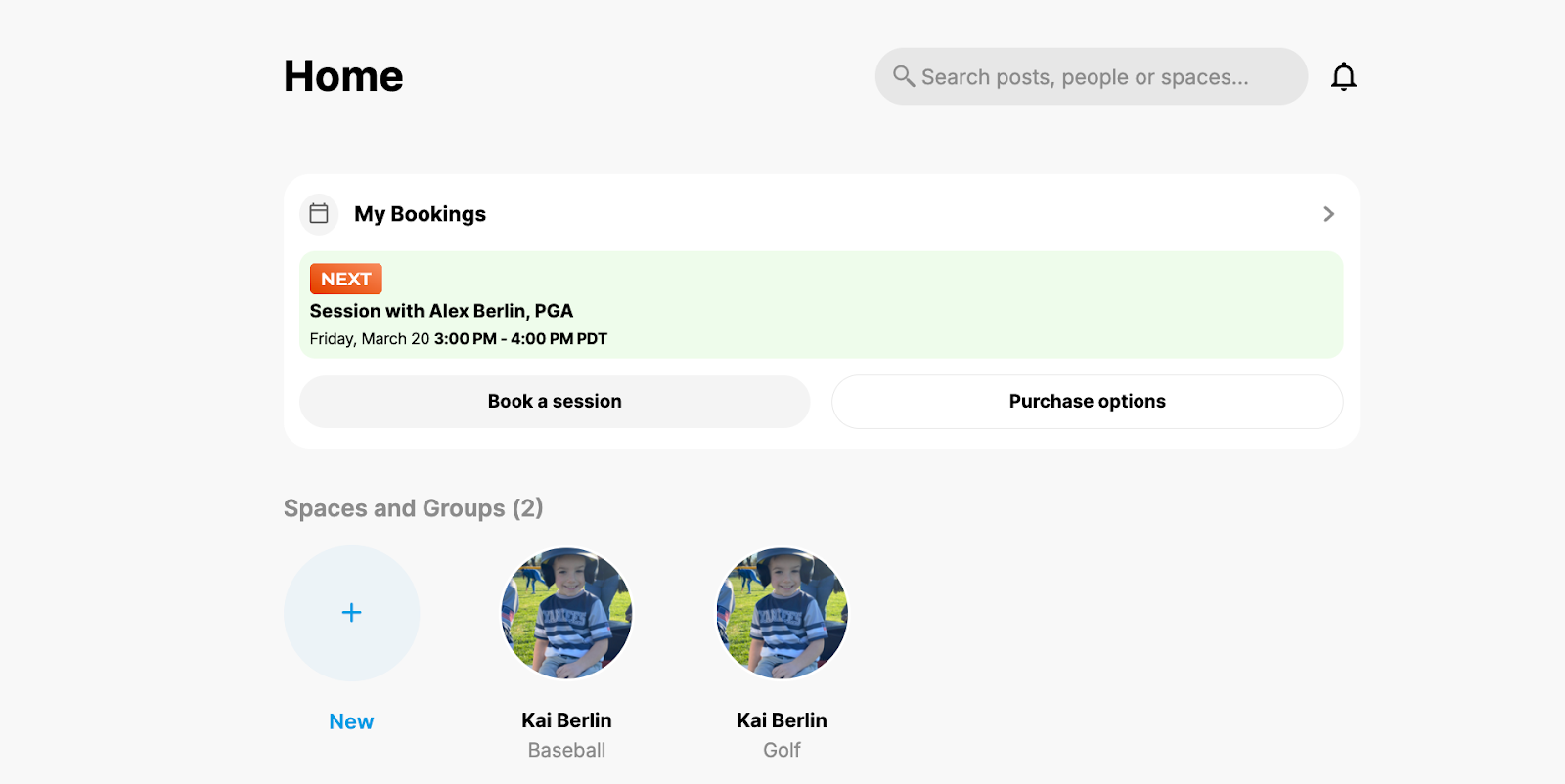
Task: Click the Golf space subtitle
Action: 782,750
